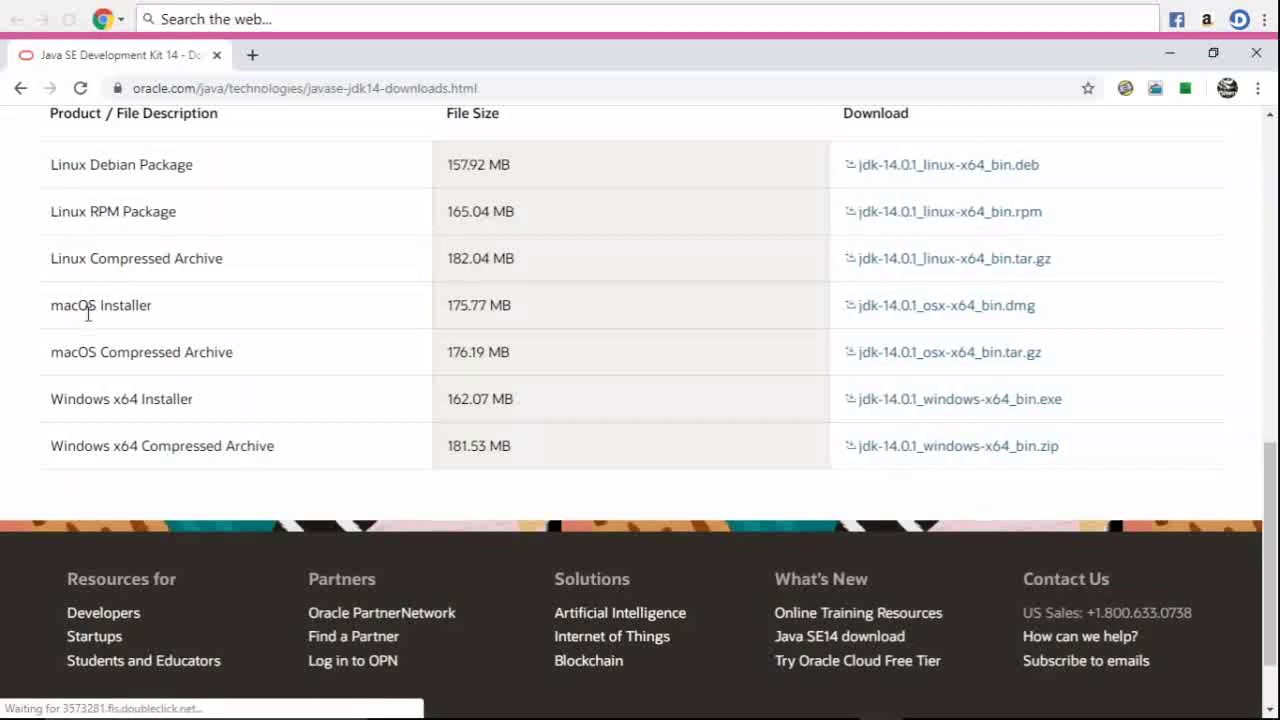The height and width of the screenshot is (720, 1280).
Task: Click the oracle.com address bar URL
Action: pyautogui.click(x=305, y=88)
